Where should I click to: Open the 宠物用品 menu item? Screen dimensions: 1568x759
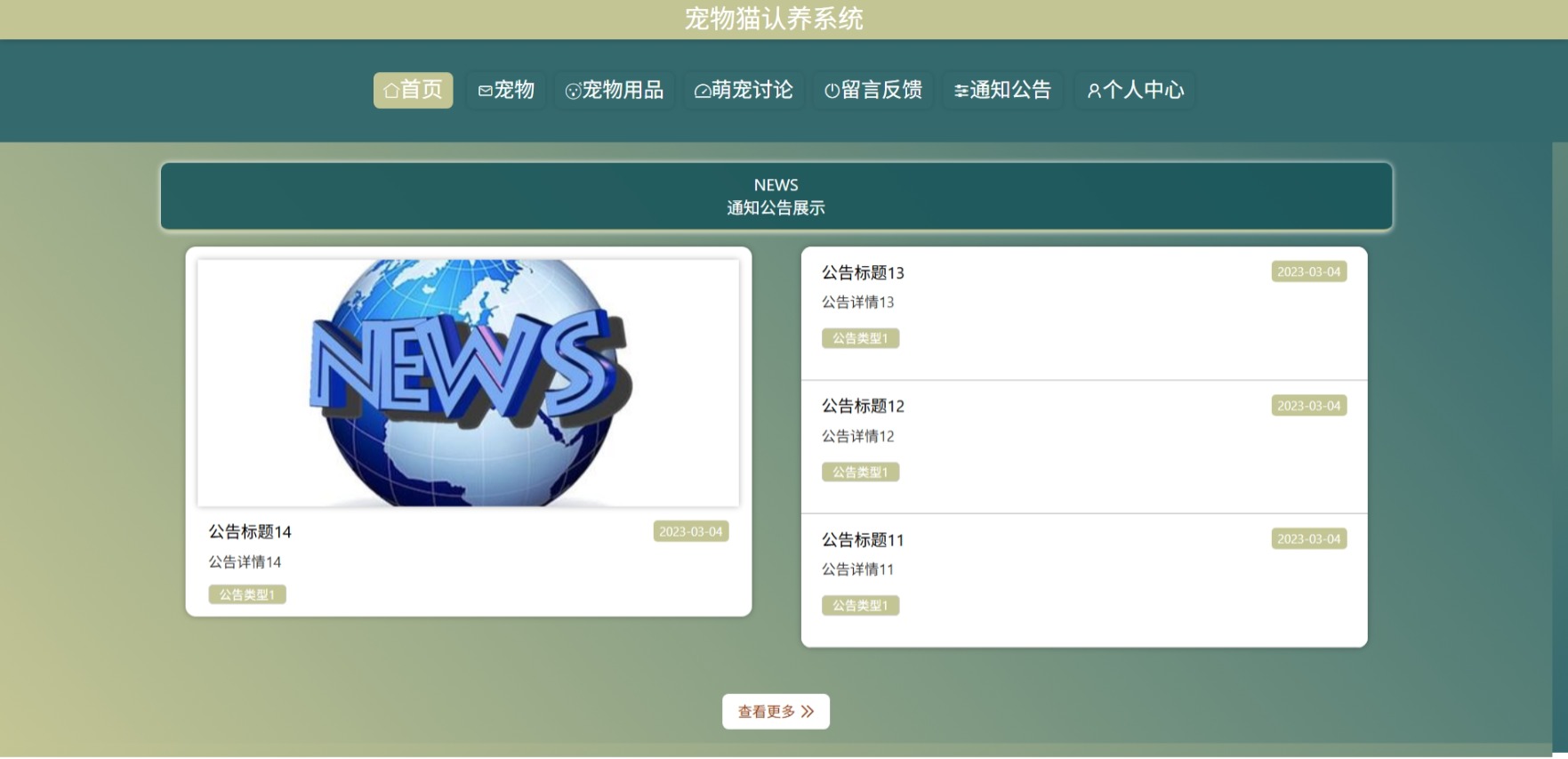[614, 90]
